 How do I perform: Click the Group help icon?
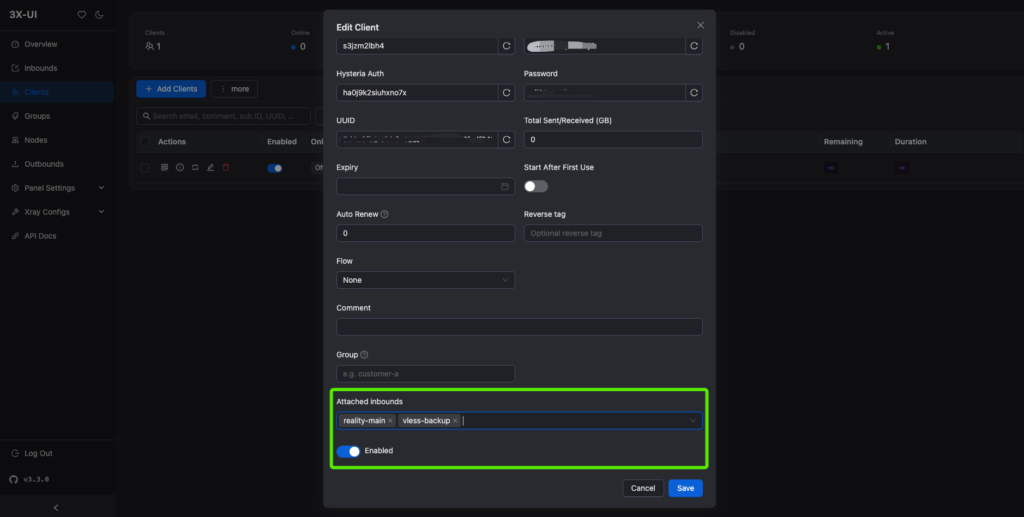(x=364, y=355)
